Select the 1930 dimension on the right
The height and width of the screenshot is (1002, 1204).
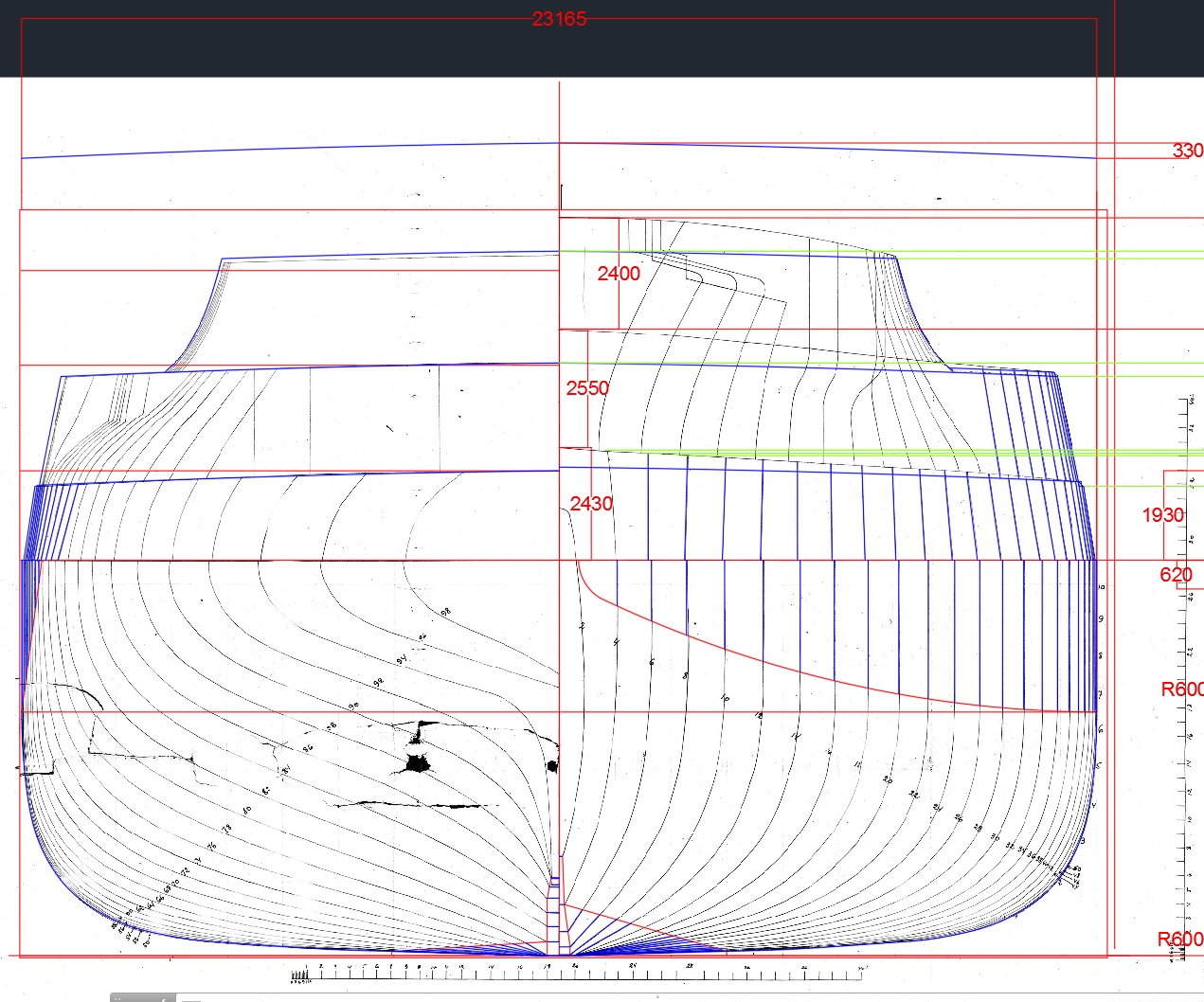click(1162, 515)
